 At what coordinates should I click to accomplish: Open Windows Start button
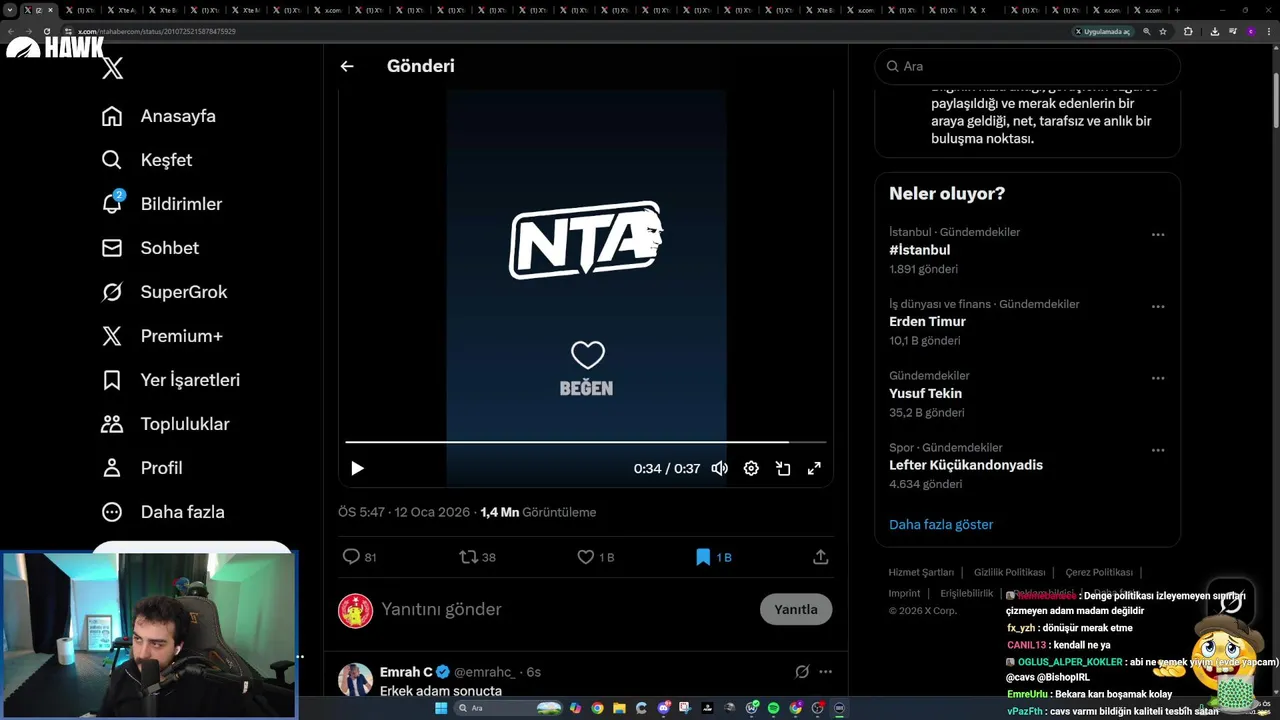441,708
